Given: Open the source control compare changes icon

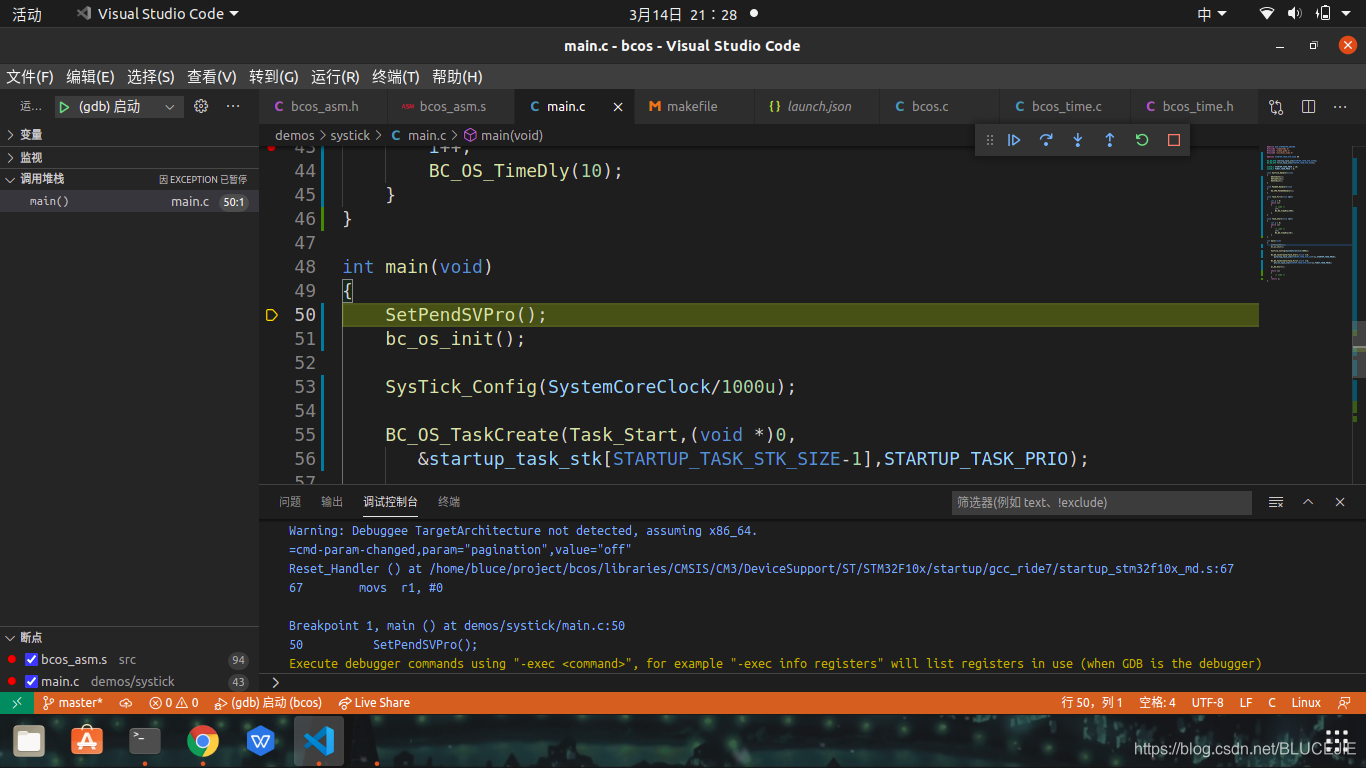Looking at the screenshot, I should coord(1276,106).
